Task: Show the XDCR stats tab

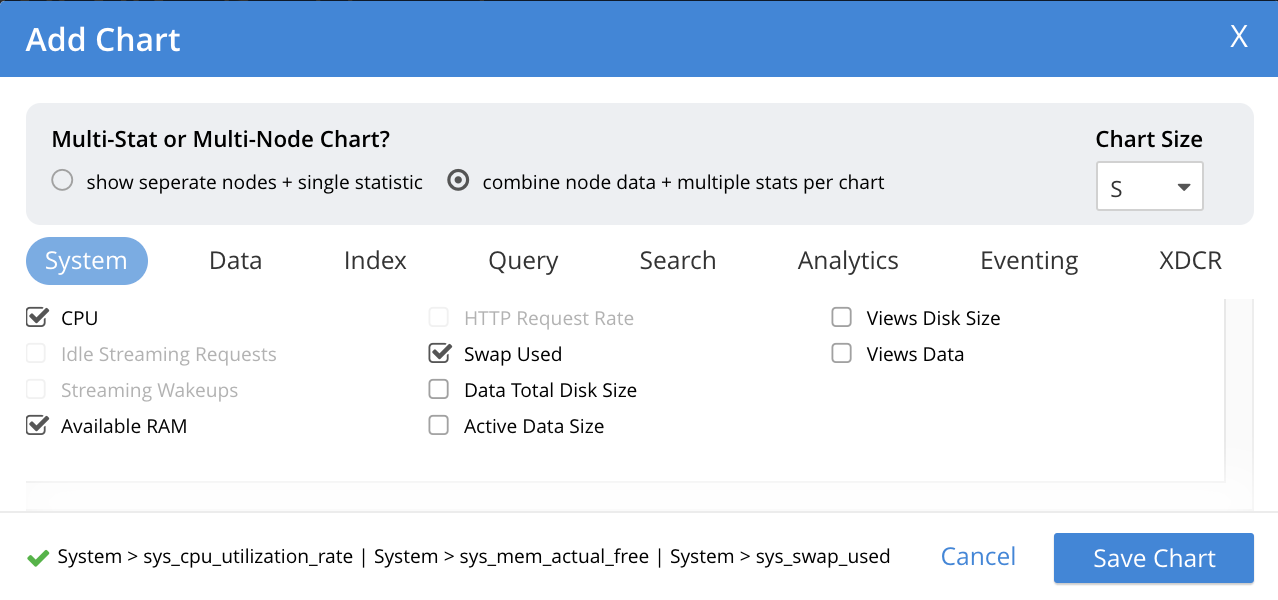Action: (1190, 261)
